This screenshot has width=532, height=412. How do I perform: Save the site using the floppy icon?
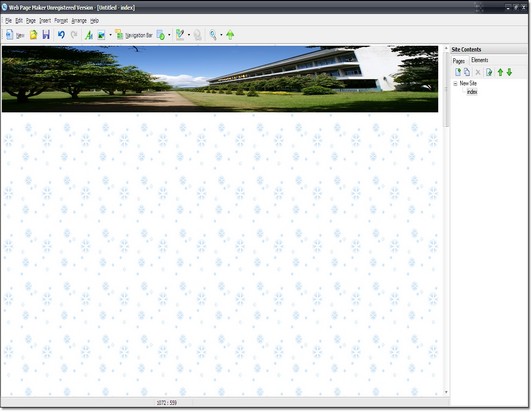click(x=46, y=35)
